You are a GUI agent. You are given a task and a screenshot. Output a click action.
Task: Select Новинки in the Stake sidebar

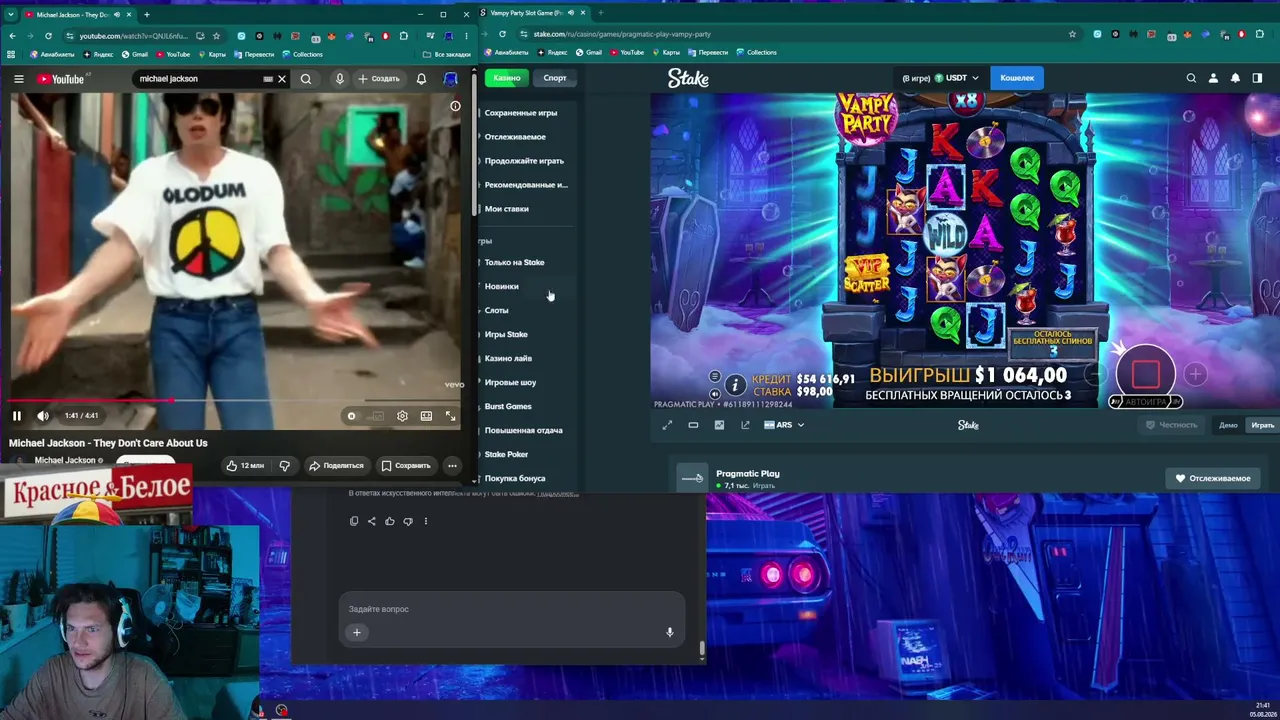pyautogui.click(x=502, y=287)
